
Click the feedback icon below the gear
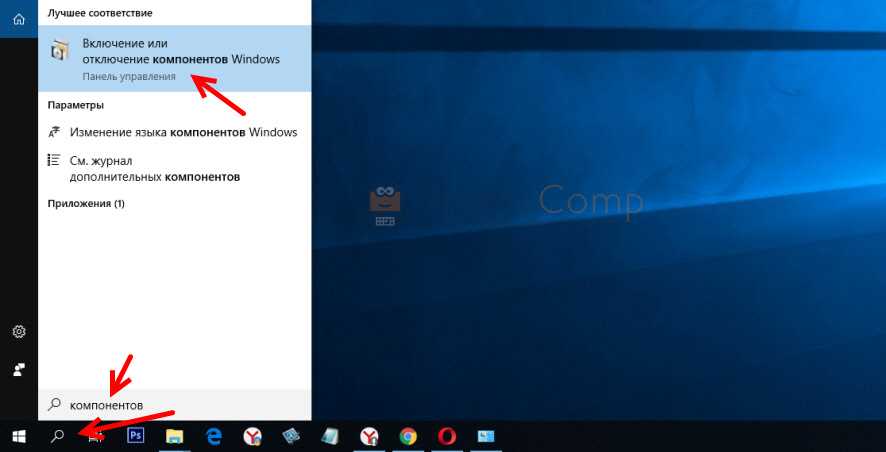pos(18,369)
